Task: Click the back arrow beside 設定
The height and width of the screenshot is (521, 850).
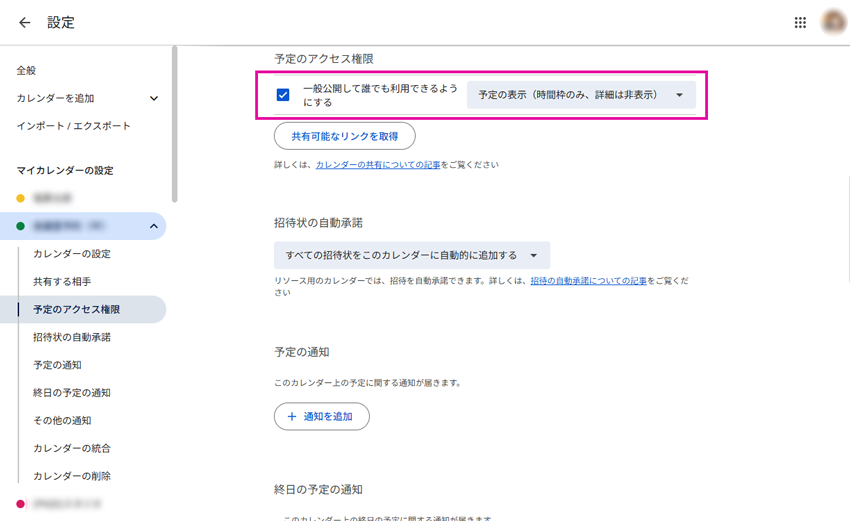Action: point(24,23)
